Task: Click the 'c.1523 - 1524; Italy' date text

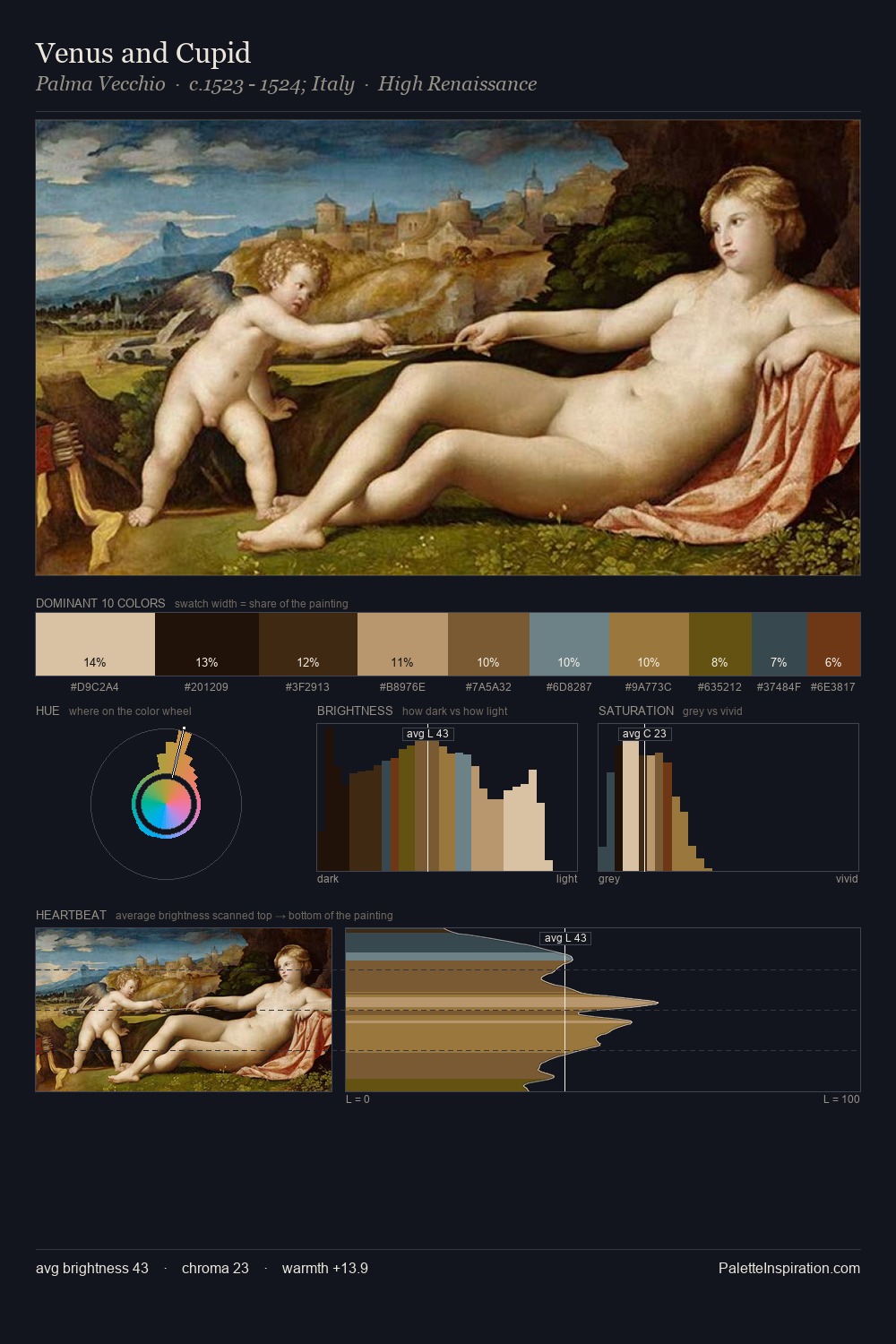Action: (x=271, y=84)
